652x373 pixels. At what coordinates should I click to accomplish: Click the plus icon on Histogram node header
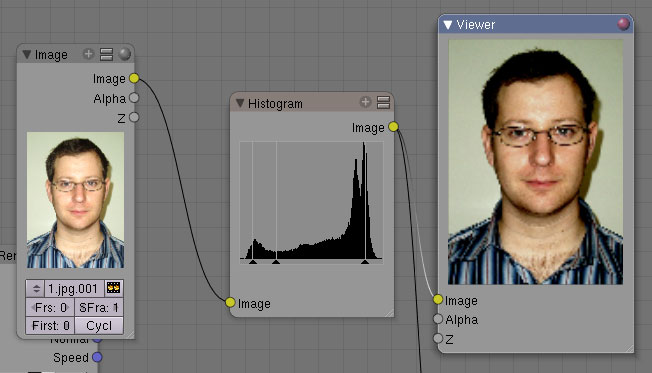pos(366,102)
